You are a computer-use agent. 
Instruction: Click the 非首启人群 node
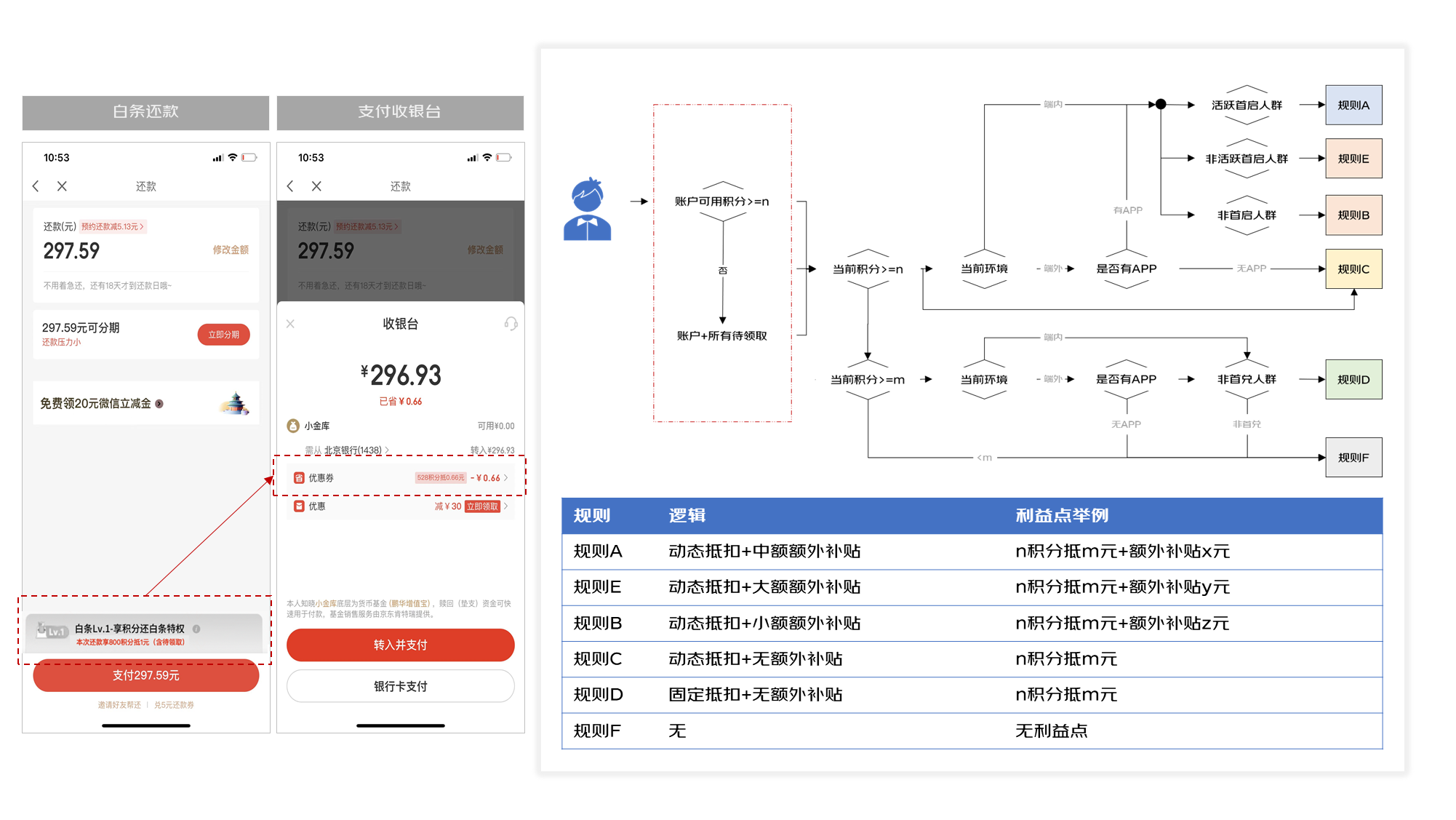pos(1247,215)
